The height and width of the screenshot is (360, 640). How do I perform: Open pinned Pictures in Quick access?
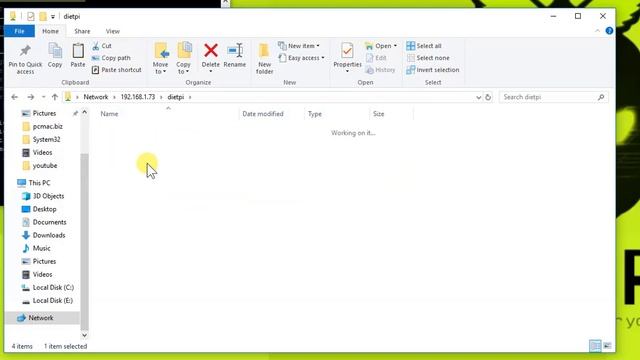coord(44,113)
